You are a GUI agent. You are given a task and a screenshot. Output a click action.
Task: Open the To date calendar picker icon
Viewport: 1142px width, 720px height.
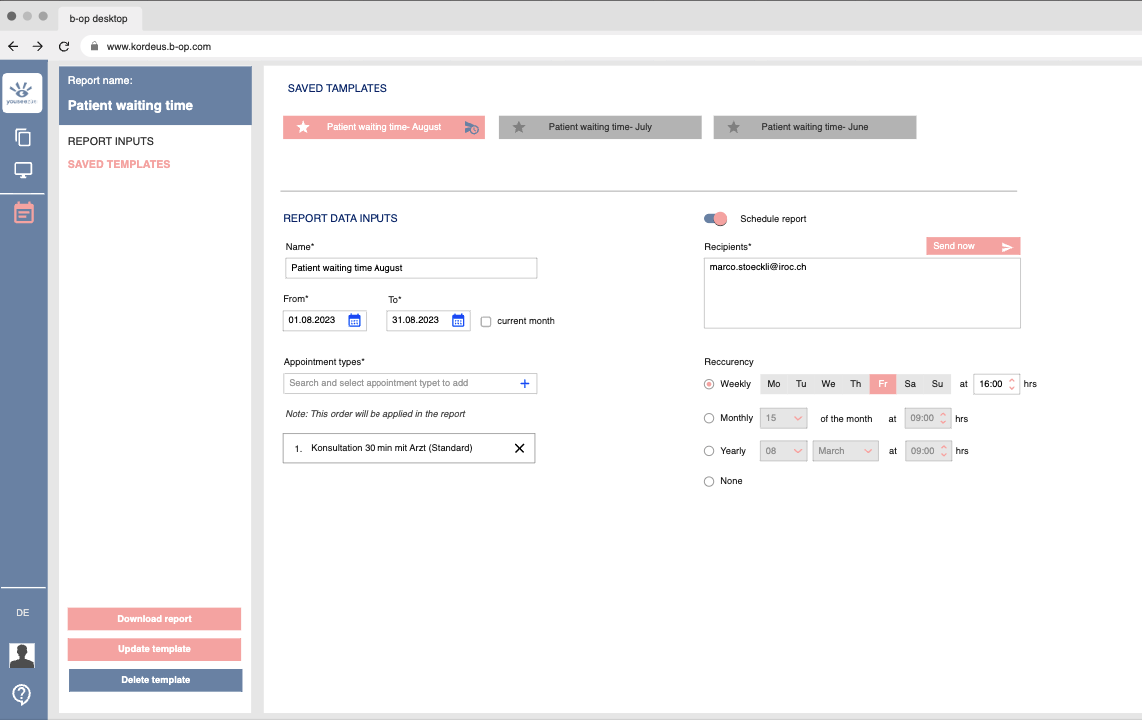coord(458,321)
